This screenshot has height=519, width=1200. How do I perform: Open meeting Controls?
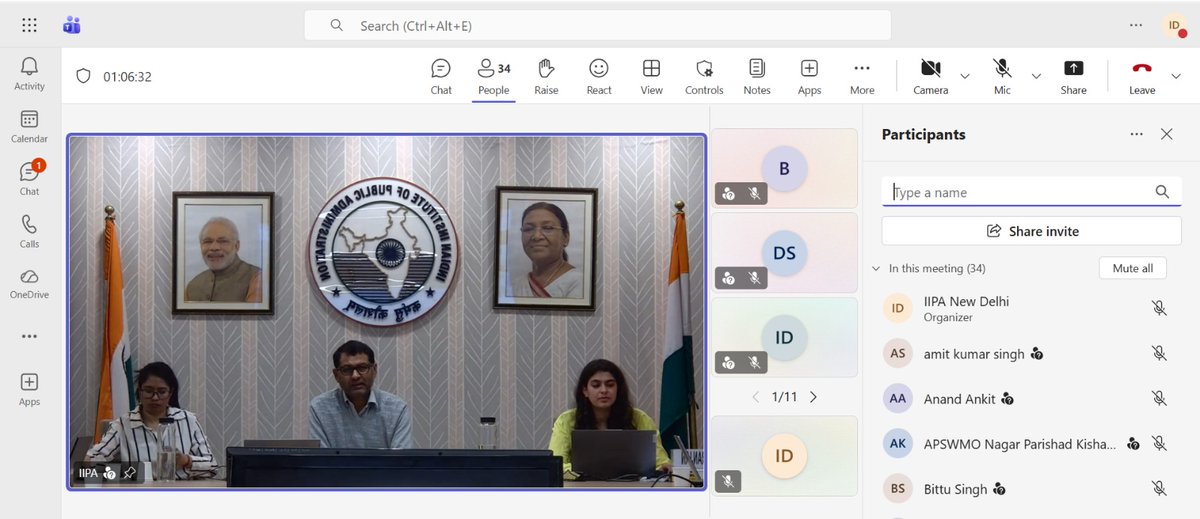704,76
